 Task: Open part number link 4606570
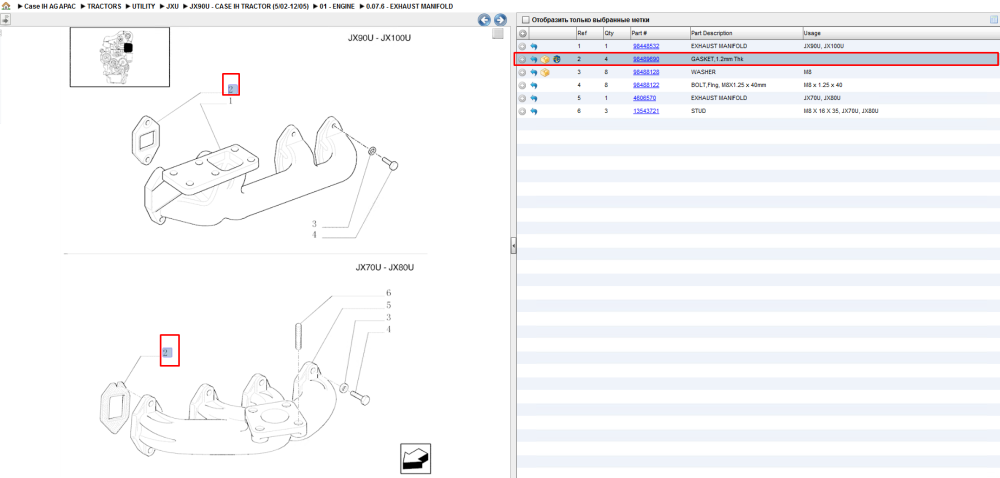644,98
